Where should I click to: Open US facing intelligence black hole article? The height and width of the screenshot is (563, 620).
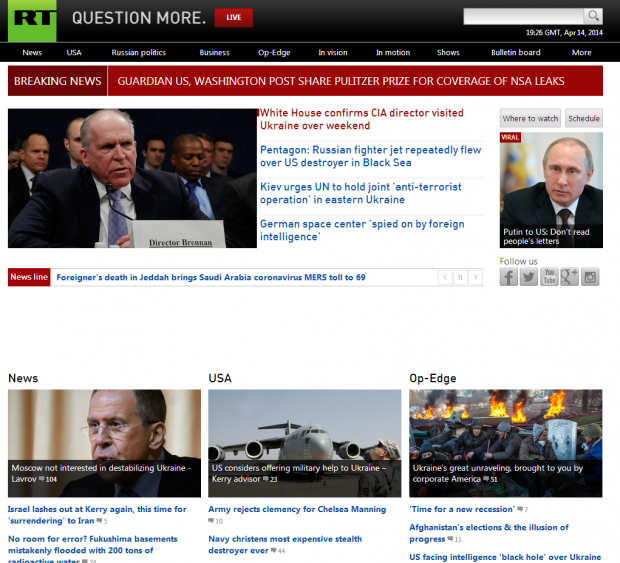click(x=505, y=557)
